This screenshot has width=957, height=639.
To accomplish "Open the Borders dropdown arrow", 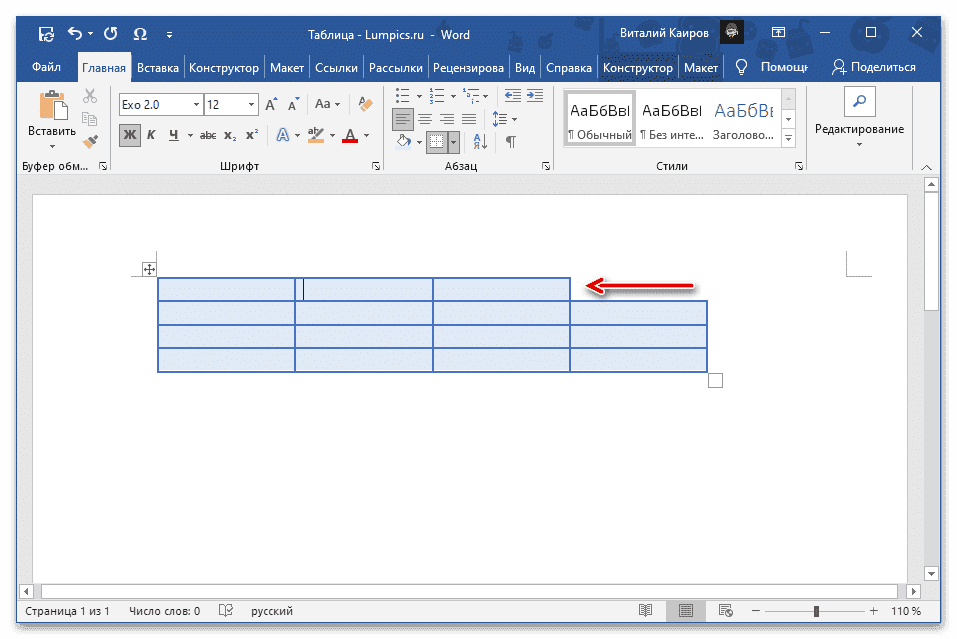I will [453, 142].
